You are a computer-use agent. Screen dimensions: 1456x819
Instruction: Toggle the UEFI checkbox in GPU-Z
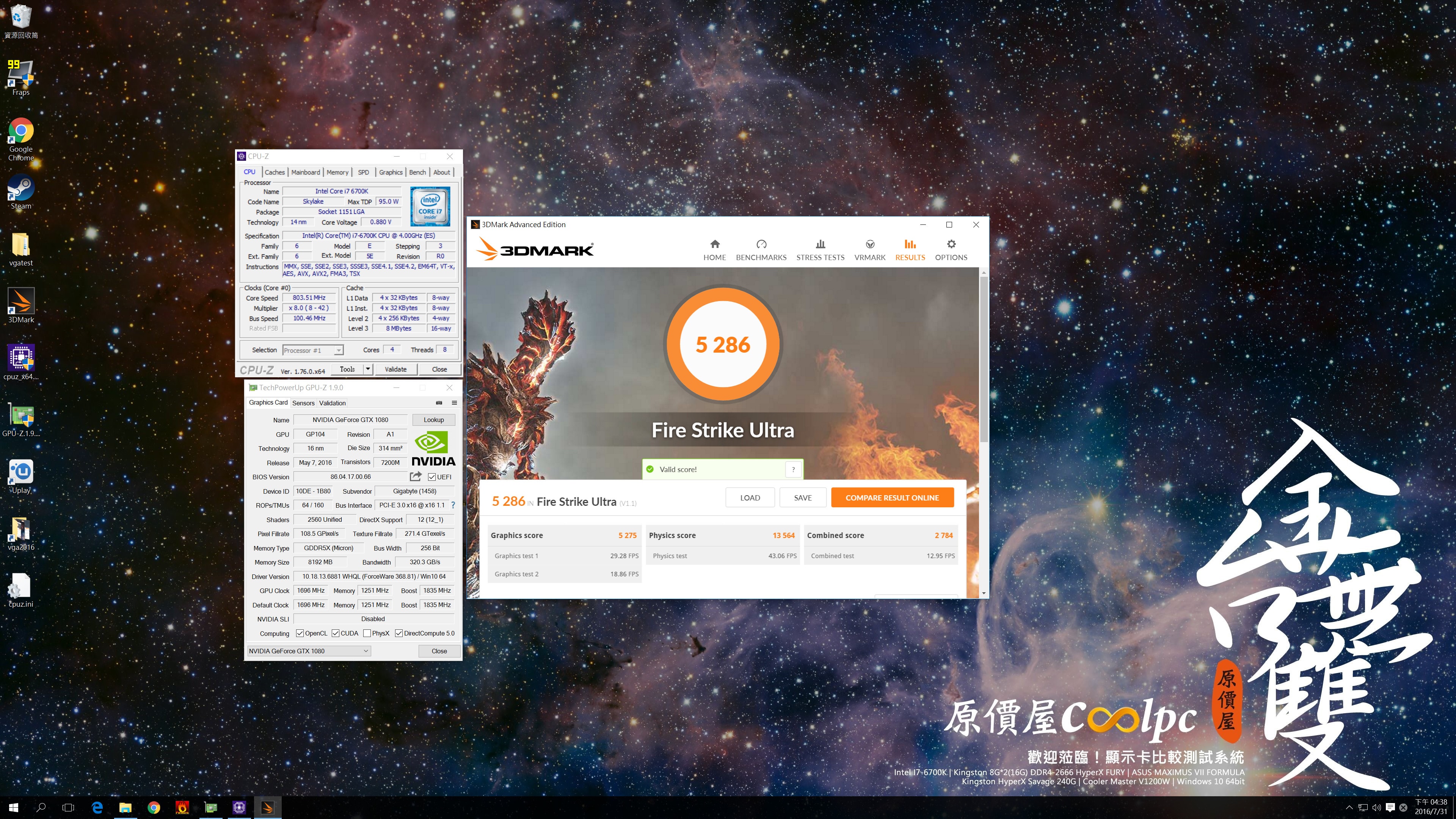432,477
